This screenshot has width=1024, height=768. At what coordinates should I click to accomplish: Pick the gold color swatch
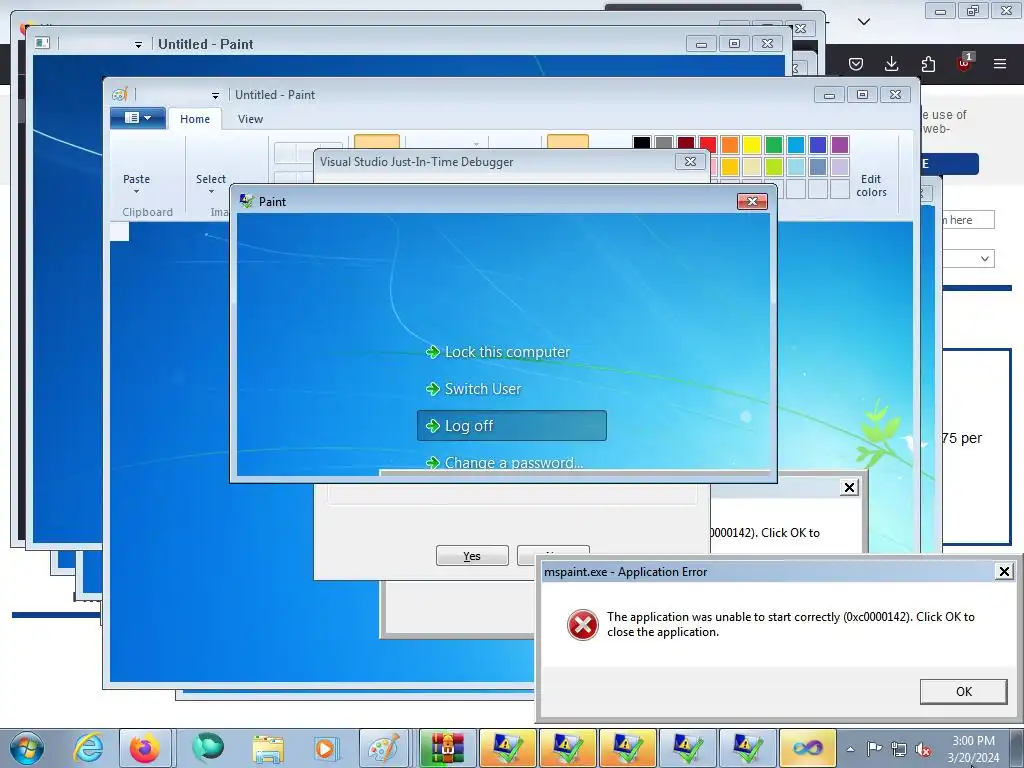click(730, 167)
